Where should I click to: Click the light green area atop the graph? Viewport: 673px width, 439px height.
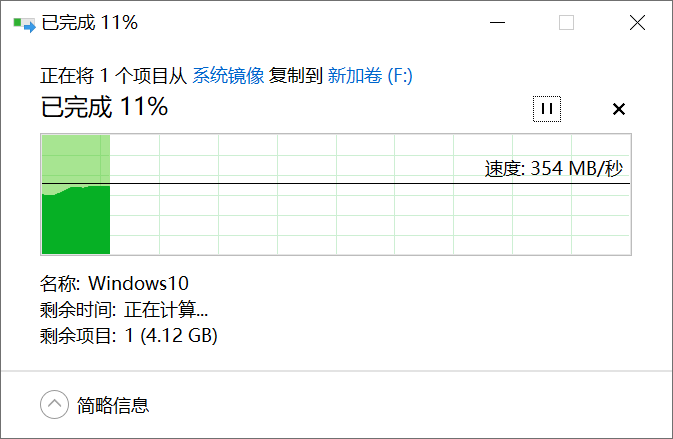75,158
